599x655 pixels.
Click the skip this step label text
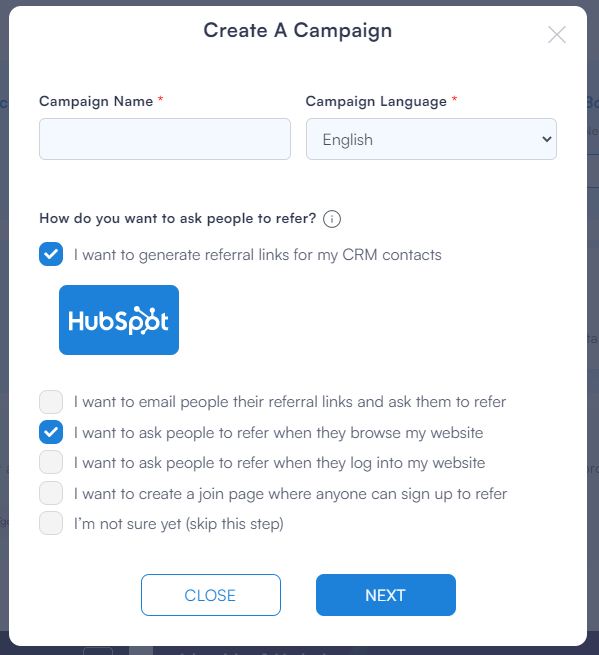pyautogui.click(x=179, y=524)
